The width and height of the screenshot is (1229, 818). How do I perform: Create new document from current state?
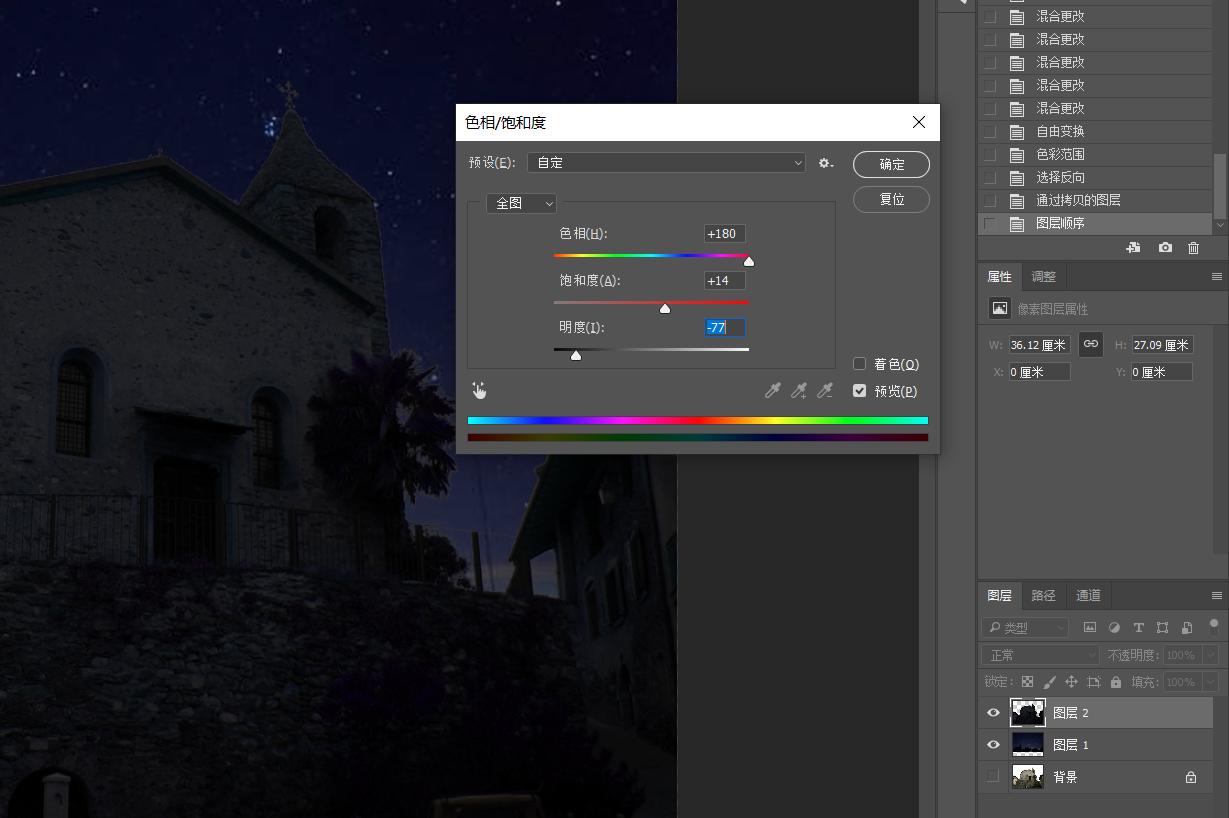pyautogui.click(x=1133, y=248)
